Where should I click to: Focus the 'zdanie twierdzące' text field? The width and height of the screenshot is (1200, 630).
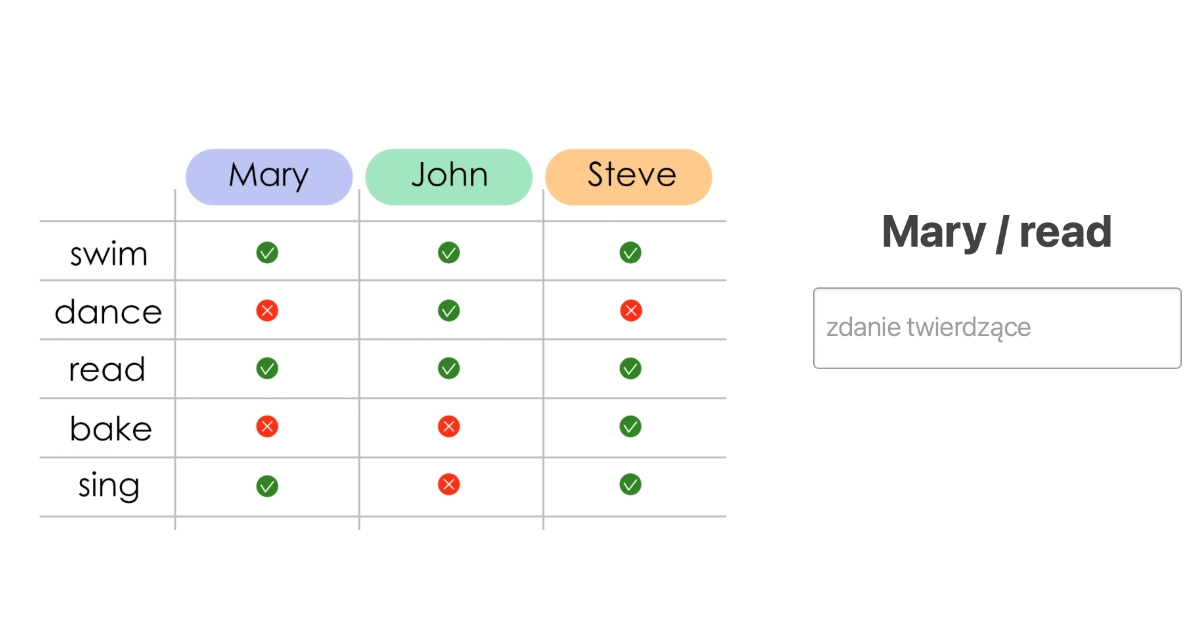tap(997, 328)
